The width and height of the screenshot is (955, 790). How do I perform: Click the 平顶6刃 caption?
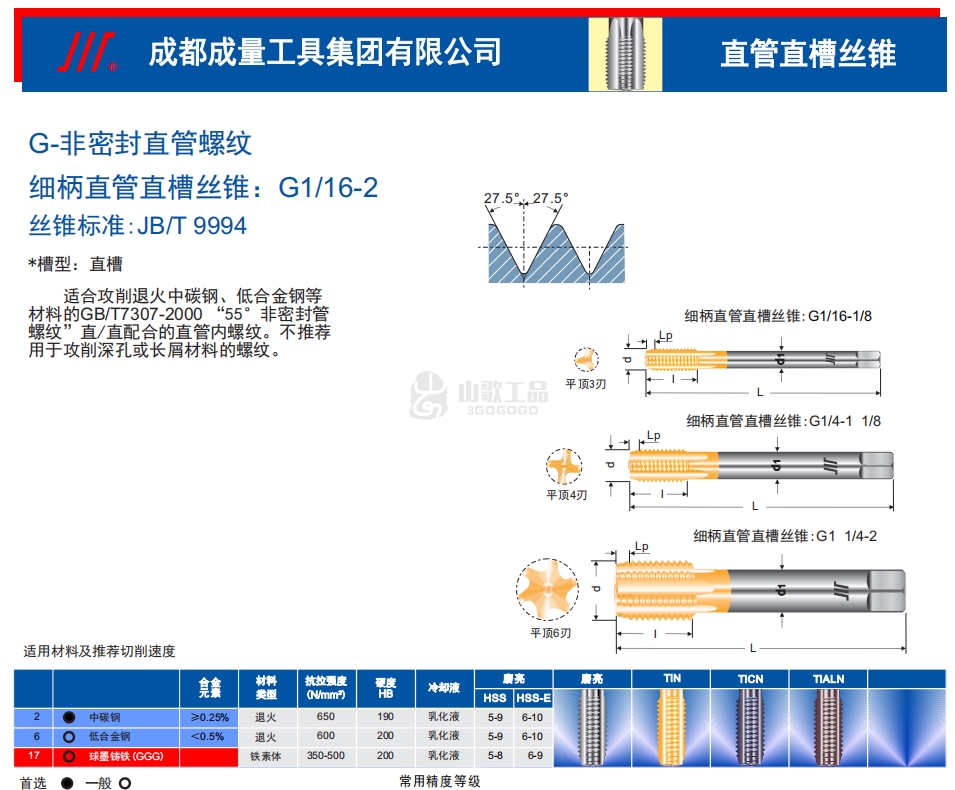click(551, 633)
